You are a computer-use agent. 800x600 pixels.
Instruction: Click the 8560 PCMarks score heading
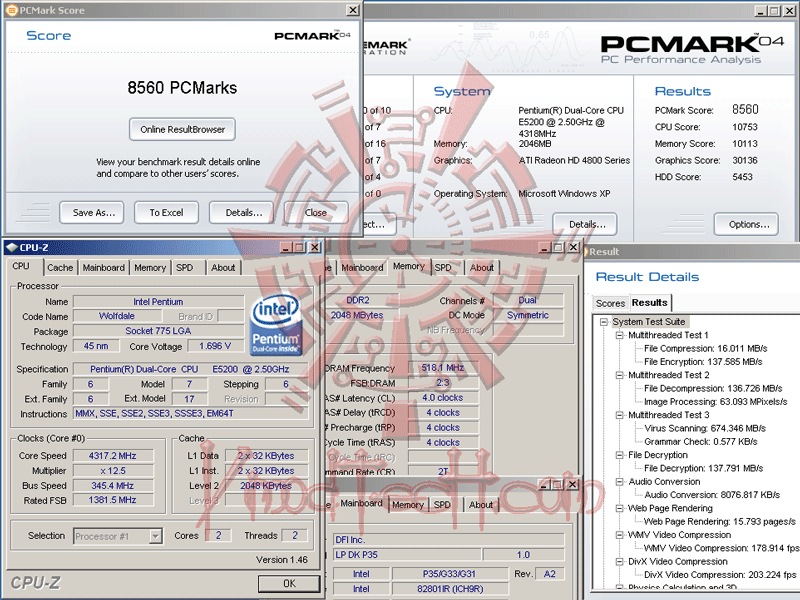(182, 88)
